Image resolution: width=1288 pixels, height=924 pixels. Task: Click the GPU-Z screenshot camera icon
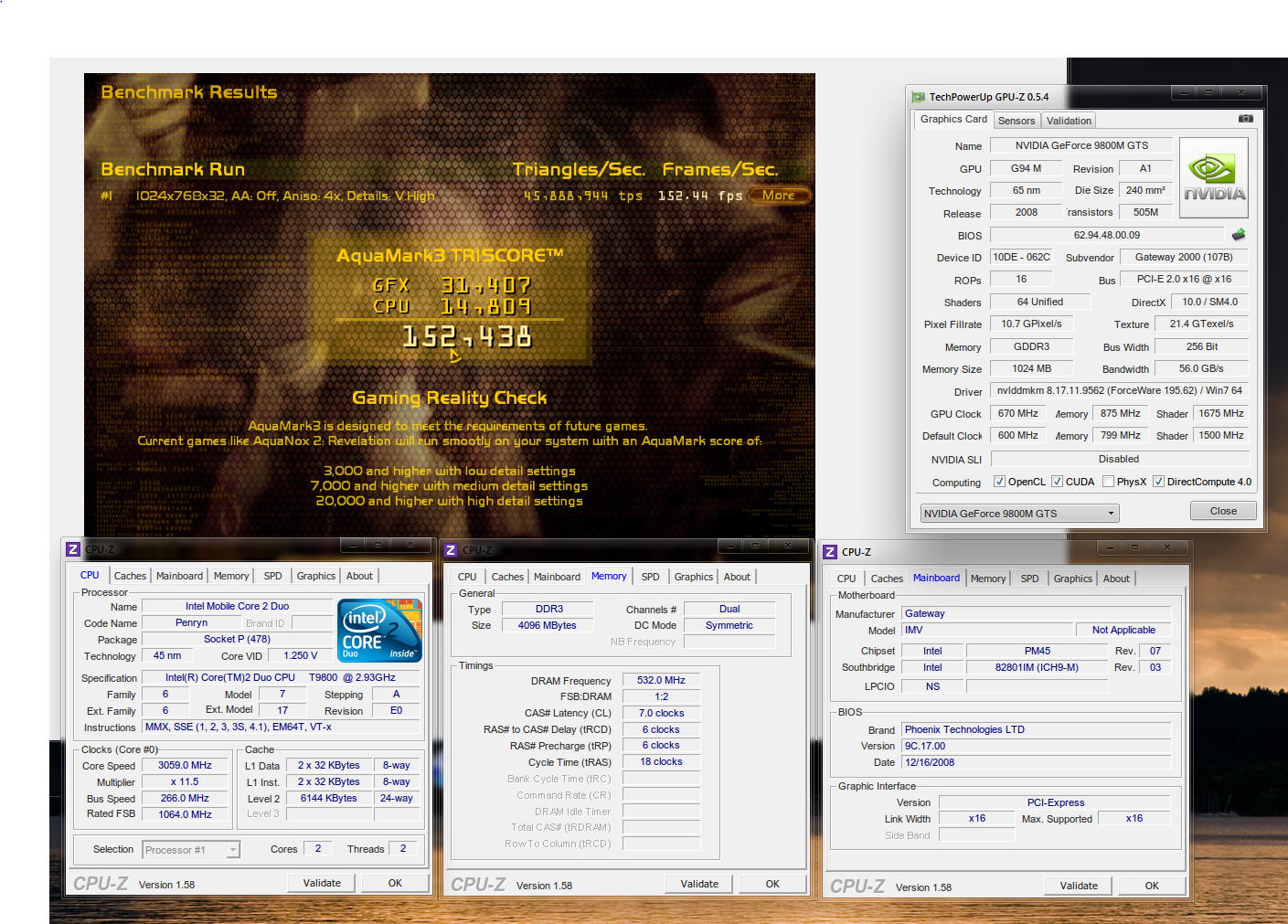tap(1245, 119)
